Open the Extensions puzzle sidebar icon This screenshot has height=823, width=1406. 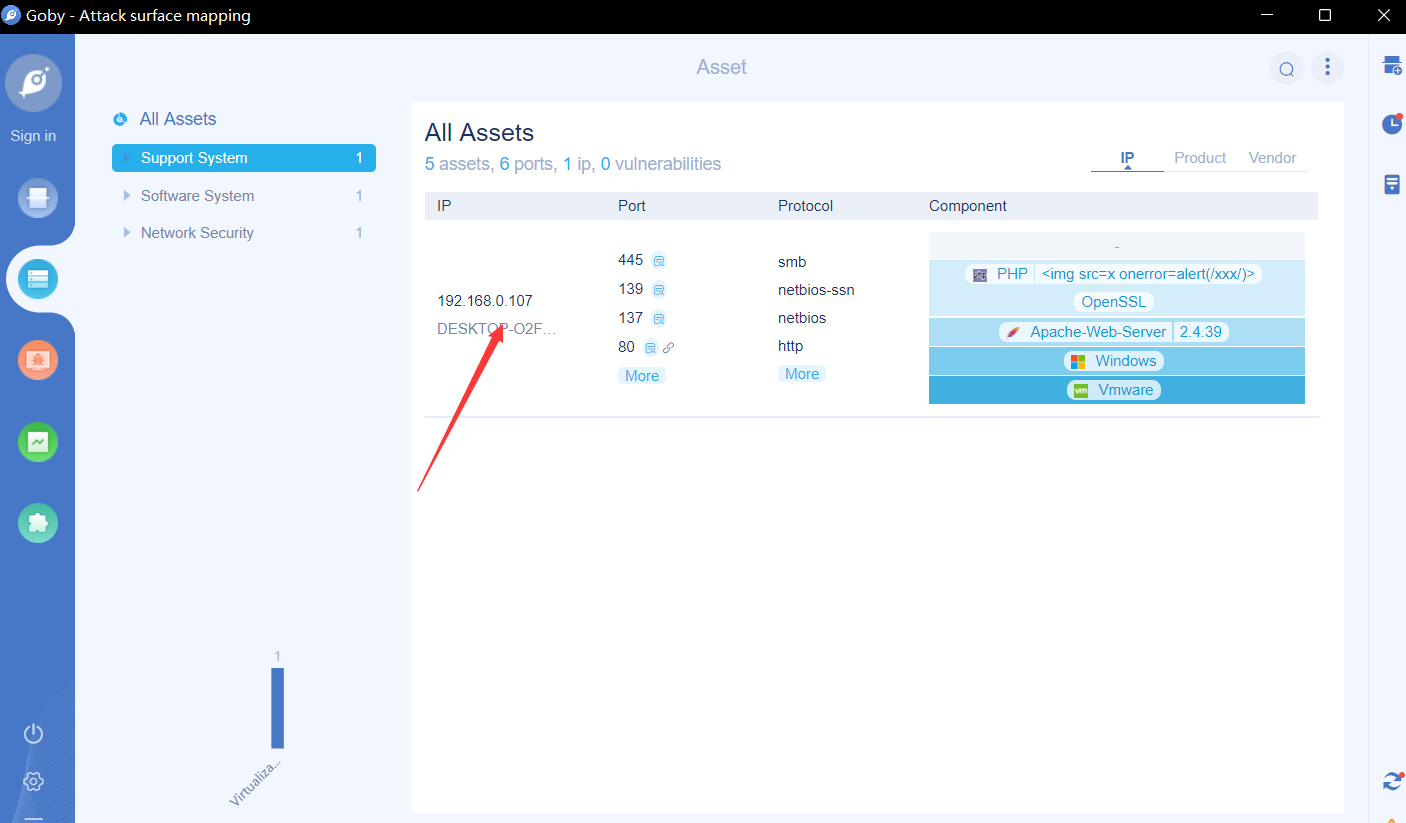click(37, 523)
